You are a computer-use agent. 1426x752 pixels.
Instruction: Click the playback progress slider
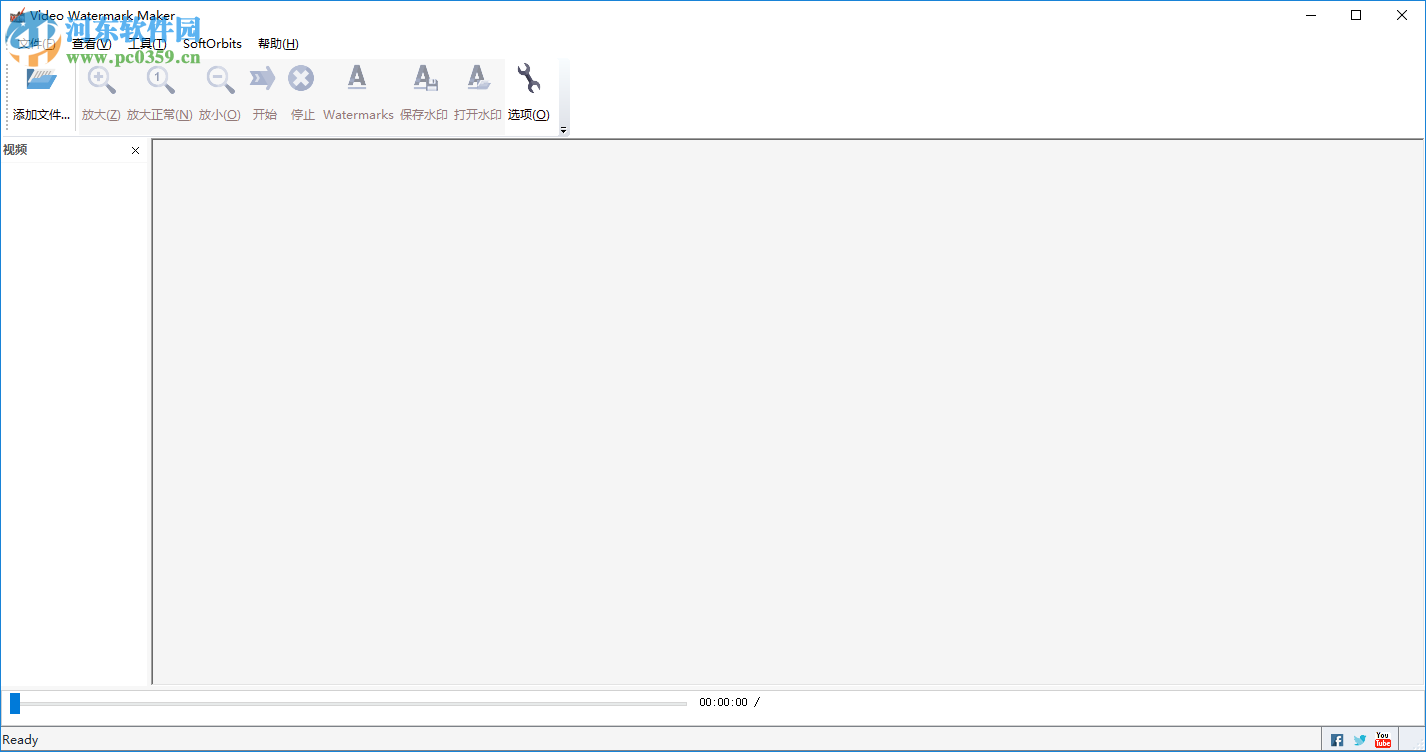(348, 702)
